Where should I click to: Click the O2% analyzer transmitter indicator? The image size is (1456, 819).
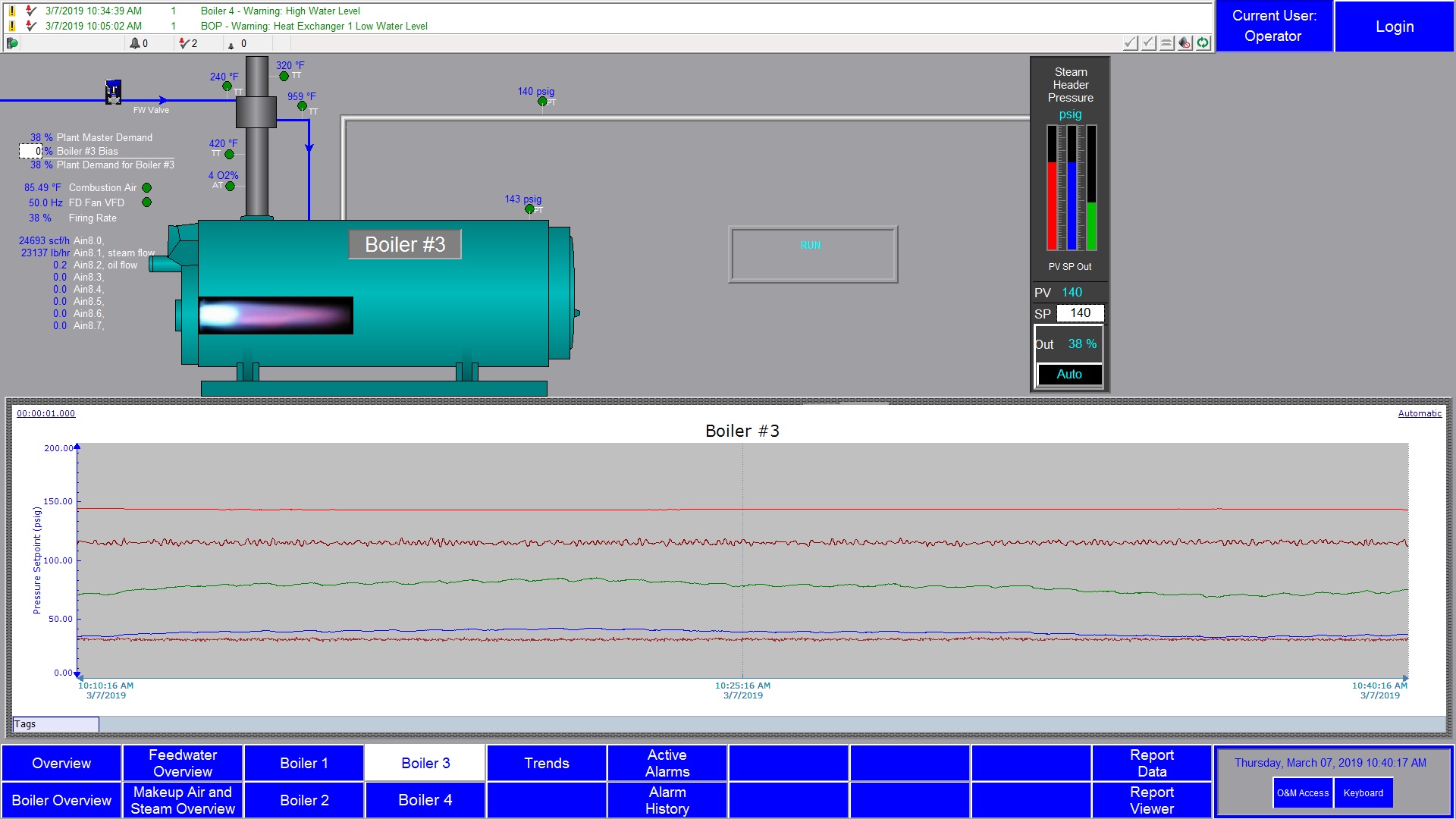coord(230,187)
